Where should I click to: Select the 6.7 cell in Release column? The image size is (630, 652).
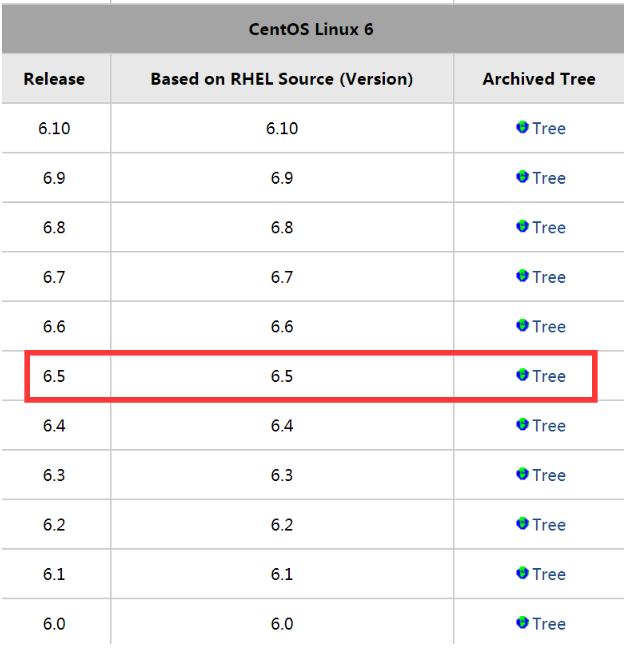tap(54, 277)
